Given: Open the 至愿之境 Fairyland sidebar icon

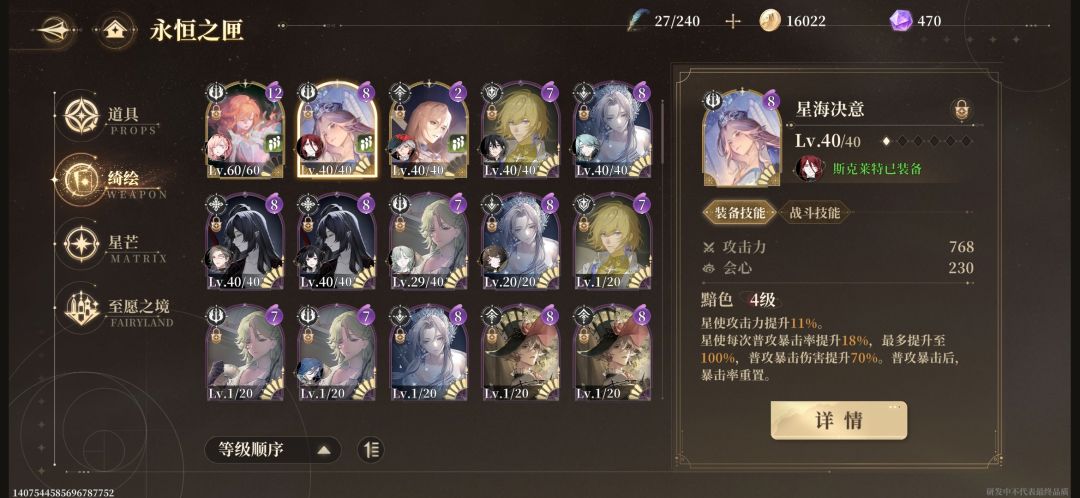Looking at the screenshot, I should [83, 308].
